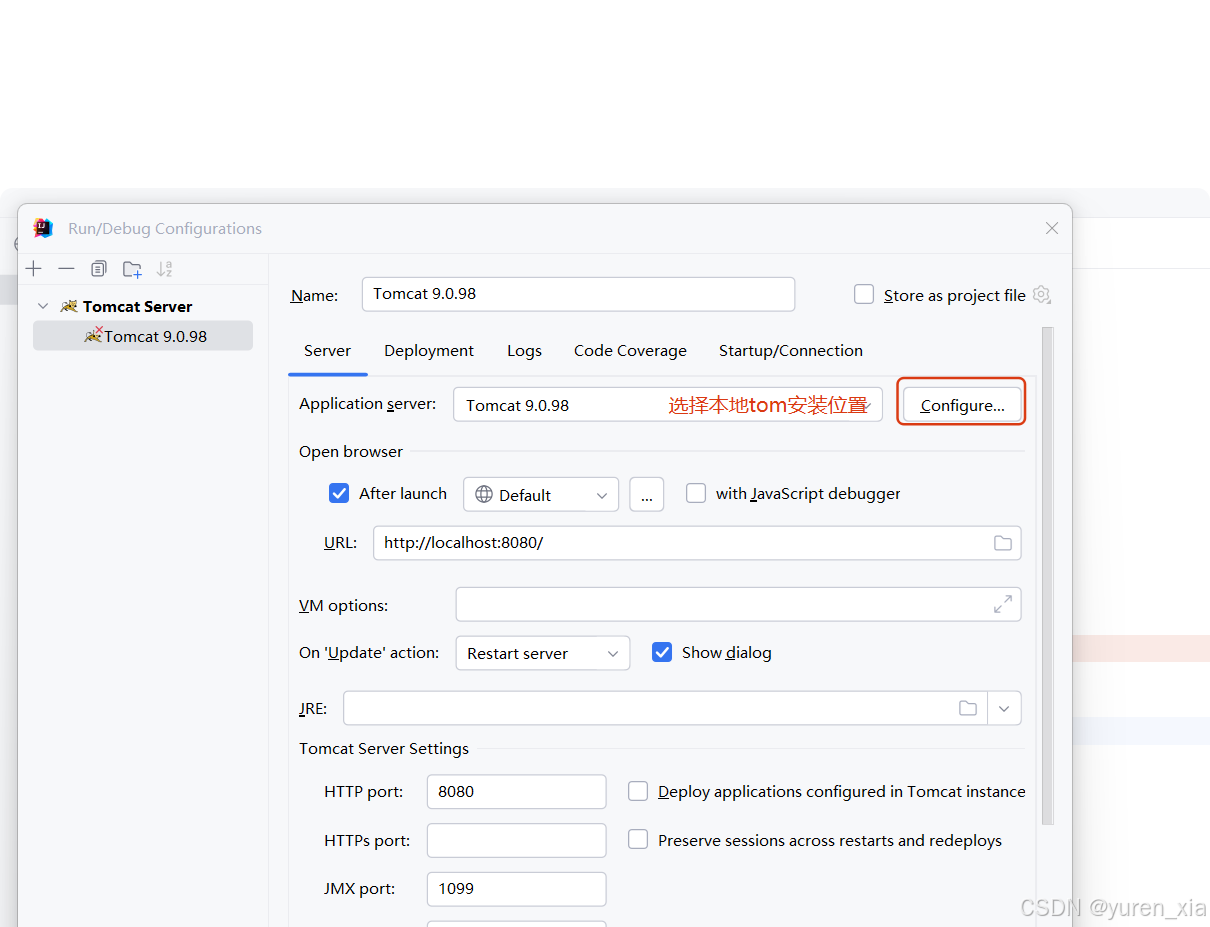Image resolution: width=1210 pixels, height=927 pixels.
Task: Click the vertical scrollbar of the settings panel
Action: coord(1048,575)
